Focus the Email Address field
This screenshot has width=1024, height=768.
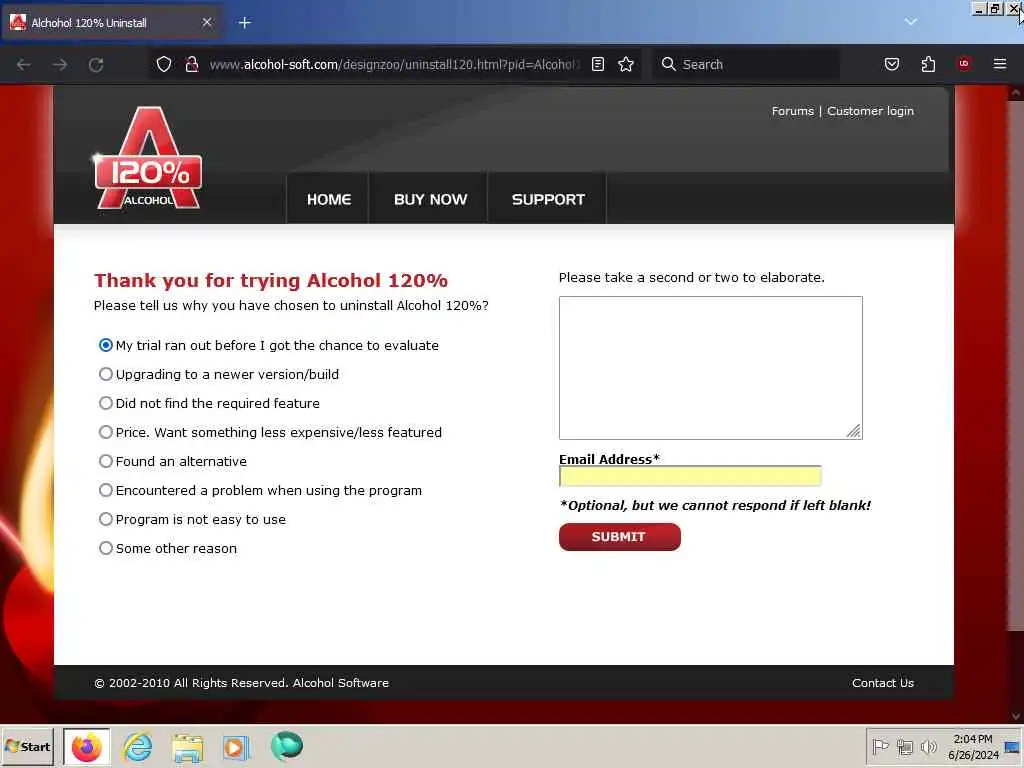point(690,476)
